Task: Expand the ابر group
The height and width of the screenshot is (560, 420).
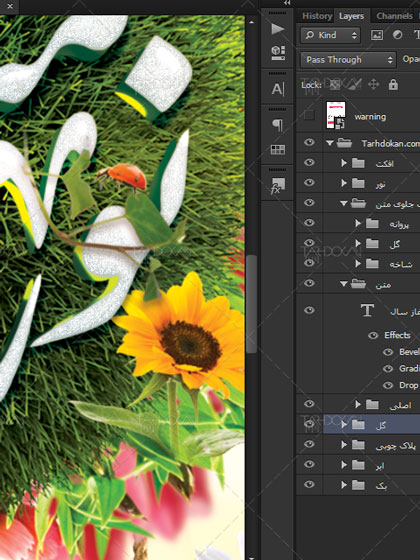Action: point(344,465)
